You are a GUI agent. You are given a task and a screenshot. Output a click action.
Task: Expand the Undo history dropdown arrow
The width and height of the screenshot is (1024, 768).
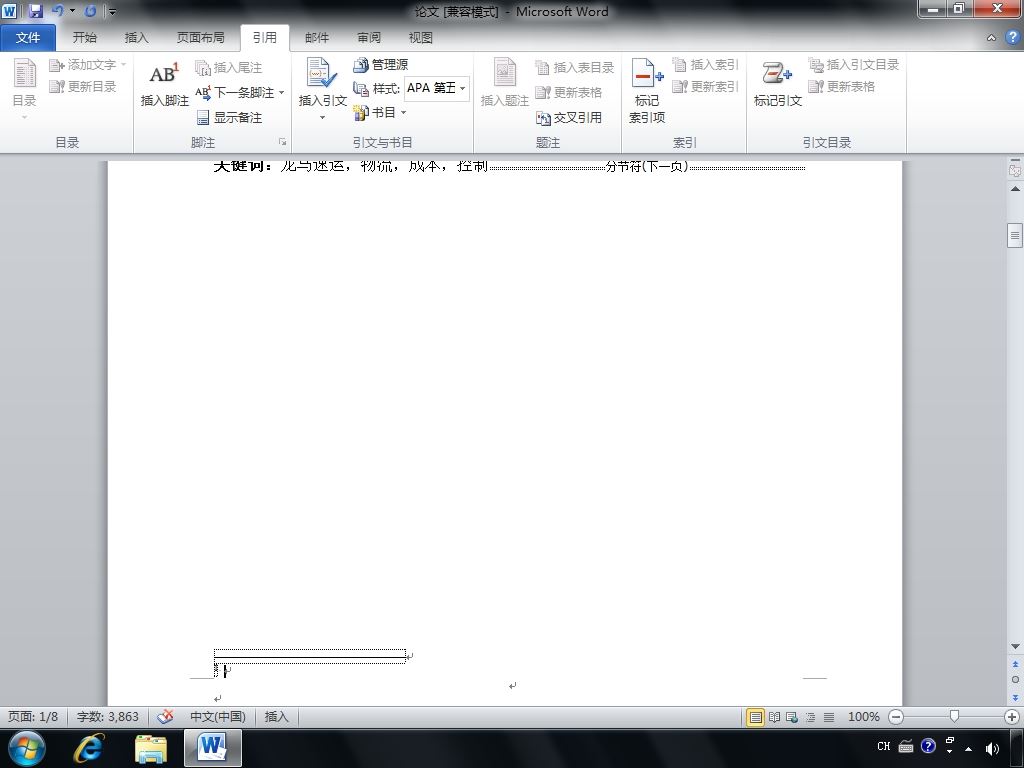[x=72, y=11]
